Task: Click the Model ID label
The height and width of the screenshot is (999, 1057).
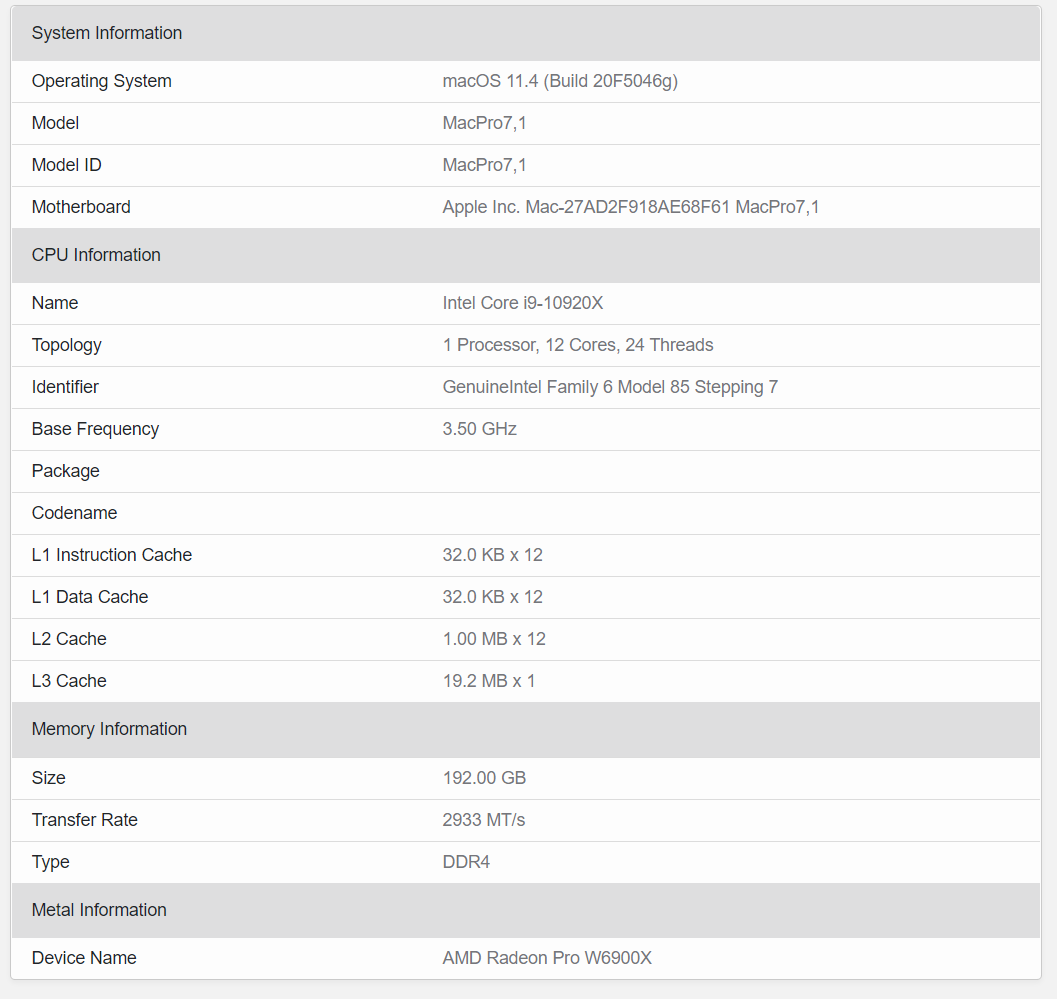Action: [66, 164]
